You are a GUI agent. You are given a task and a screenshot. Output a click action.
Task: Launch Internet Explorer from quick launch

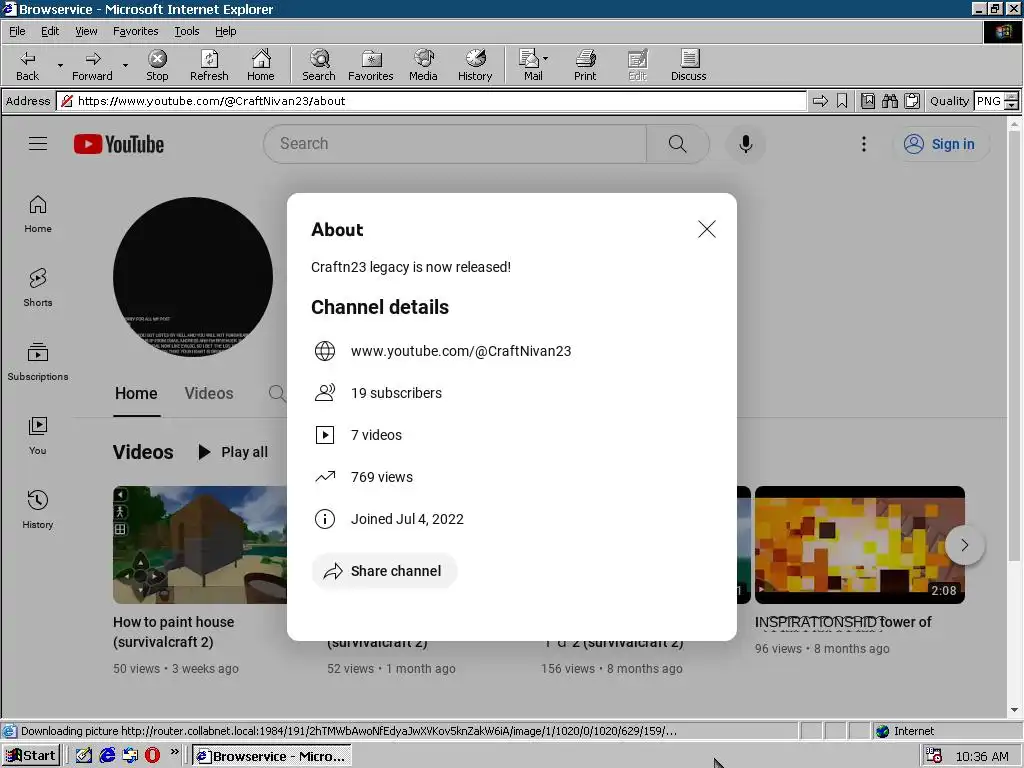pos(107,756)
